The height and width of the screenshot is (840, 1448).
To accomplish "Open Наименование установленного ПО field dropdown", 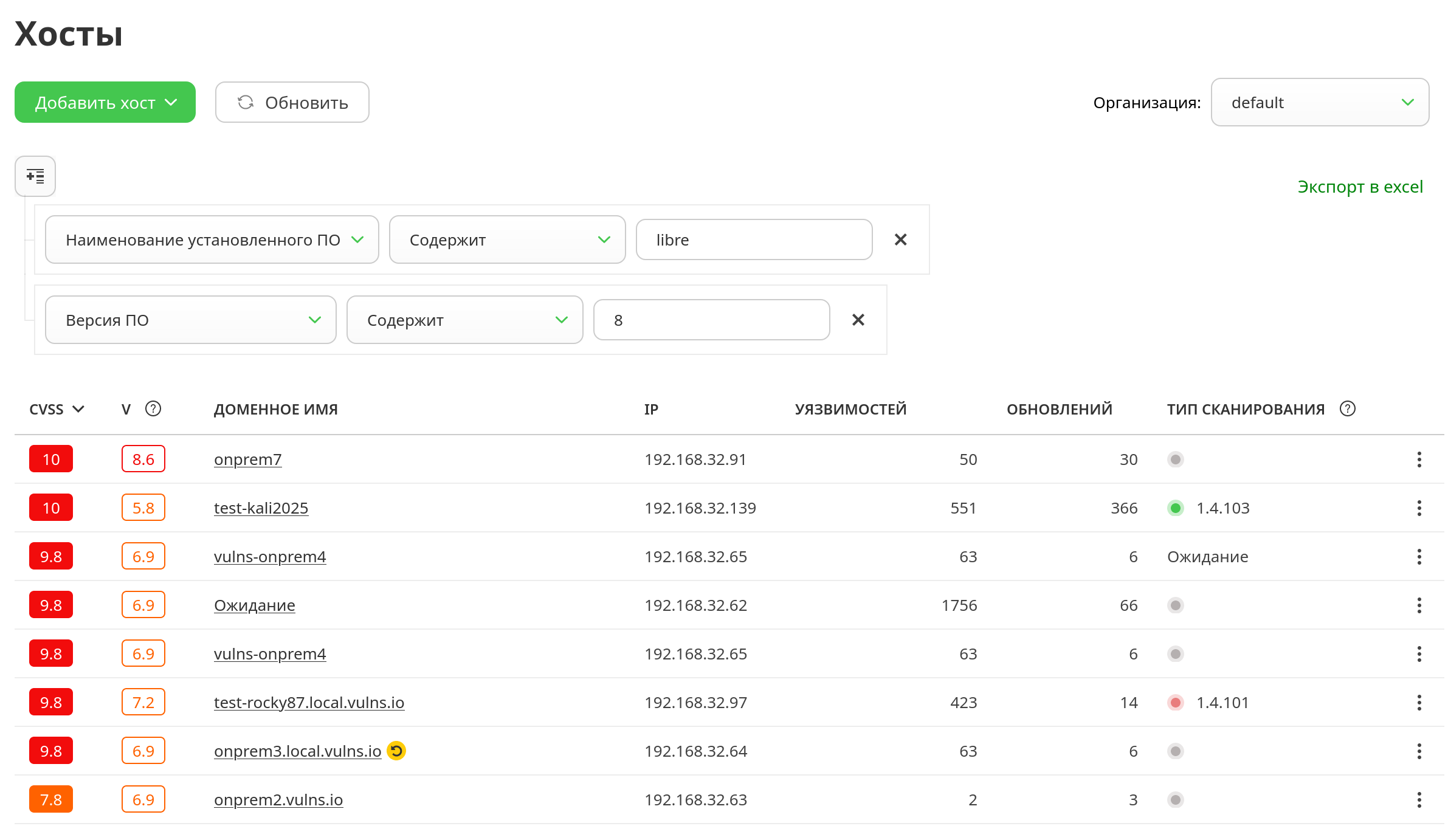I will point(212,239).
